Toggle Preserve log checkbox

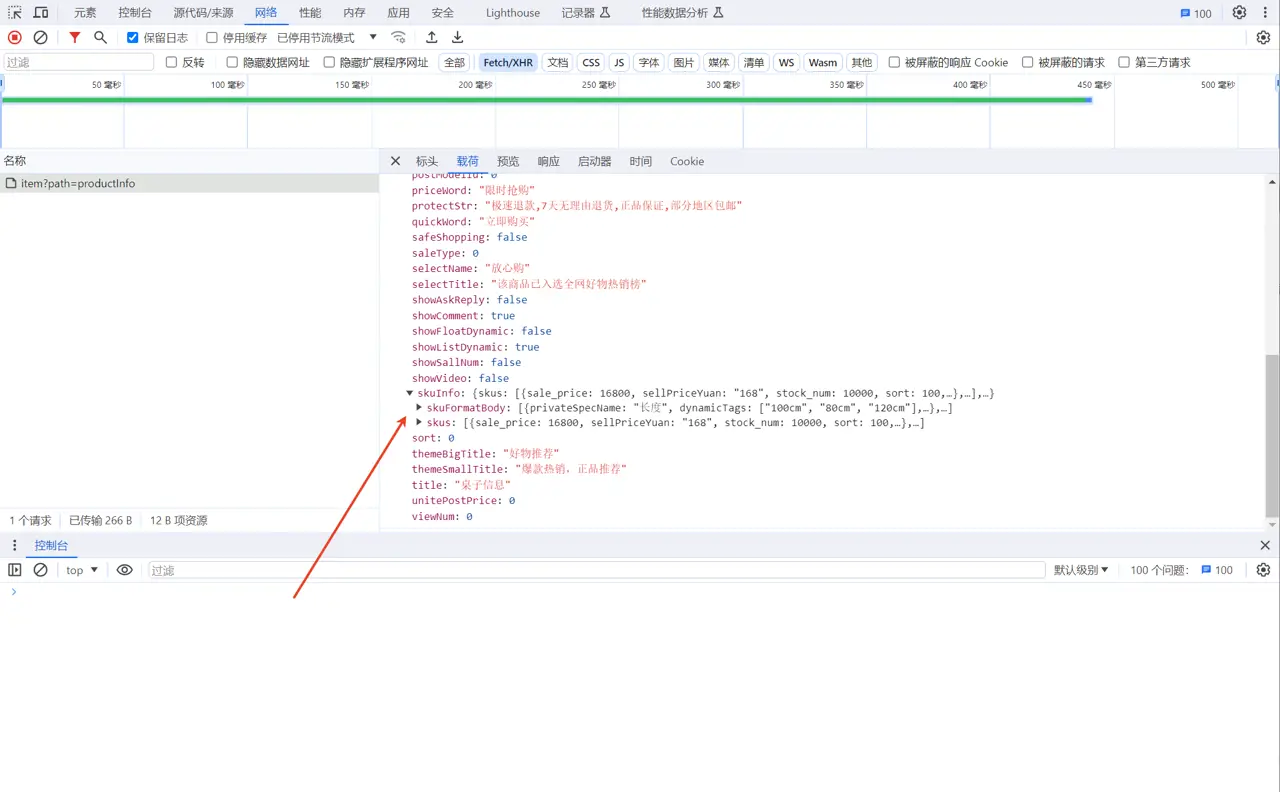click(x=132, y=37)
